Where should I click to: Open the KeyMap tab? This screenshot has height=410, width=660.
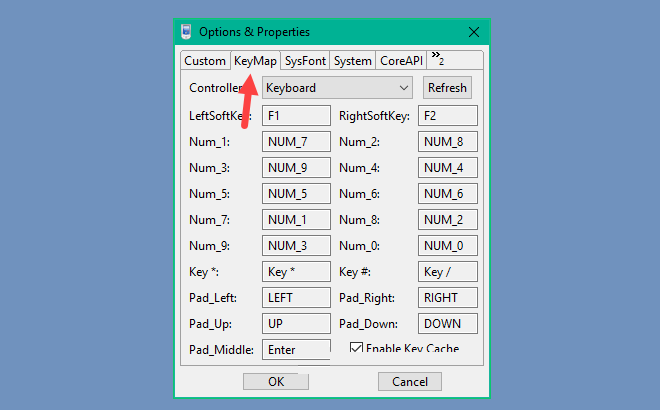tap(255, 61)
